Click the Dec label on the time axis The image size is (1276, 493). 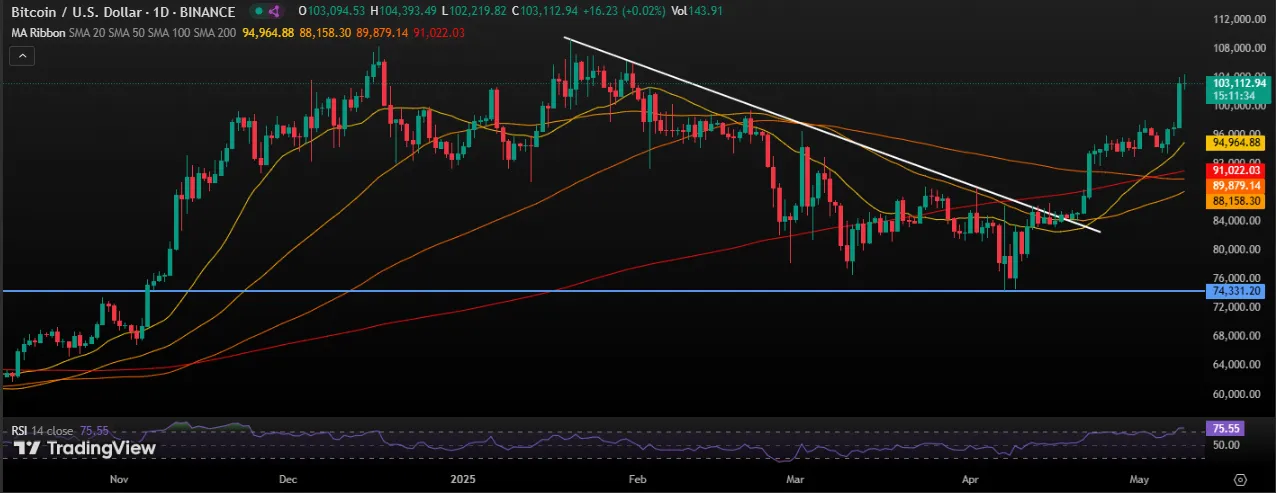tap(289, 480)
